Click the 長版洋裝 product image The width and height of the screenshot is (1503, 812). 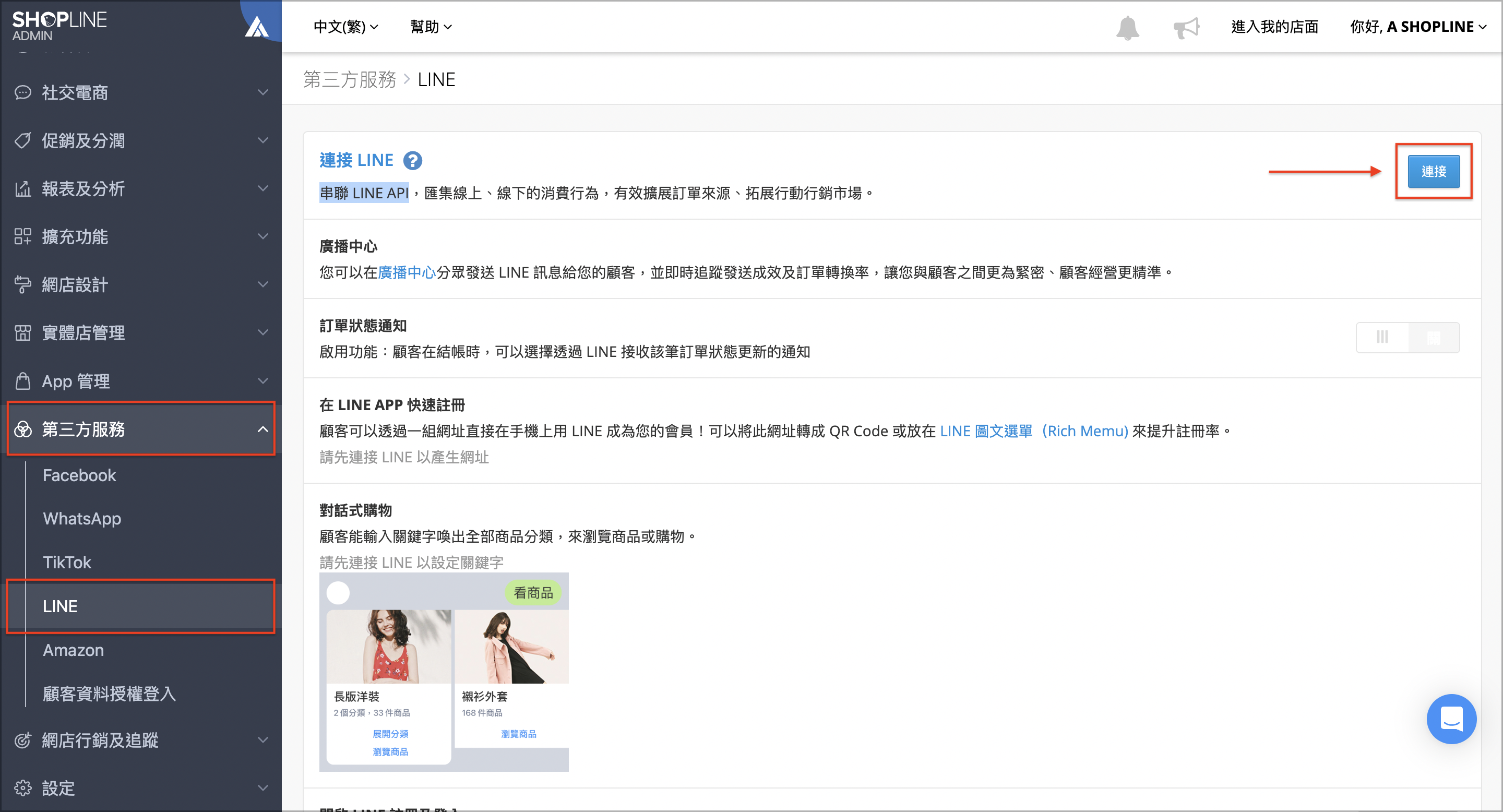point(389,647)
